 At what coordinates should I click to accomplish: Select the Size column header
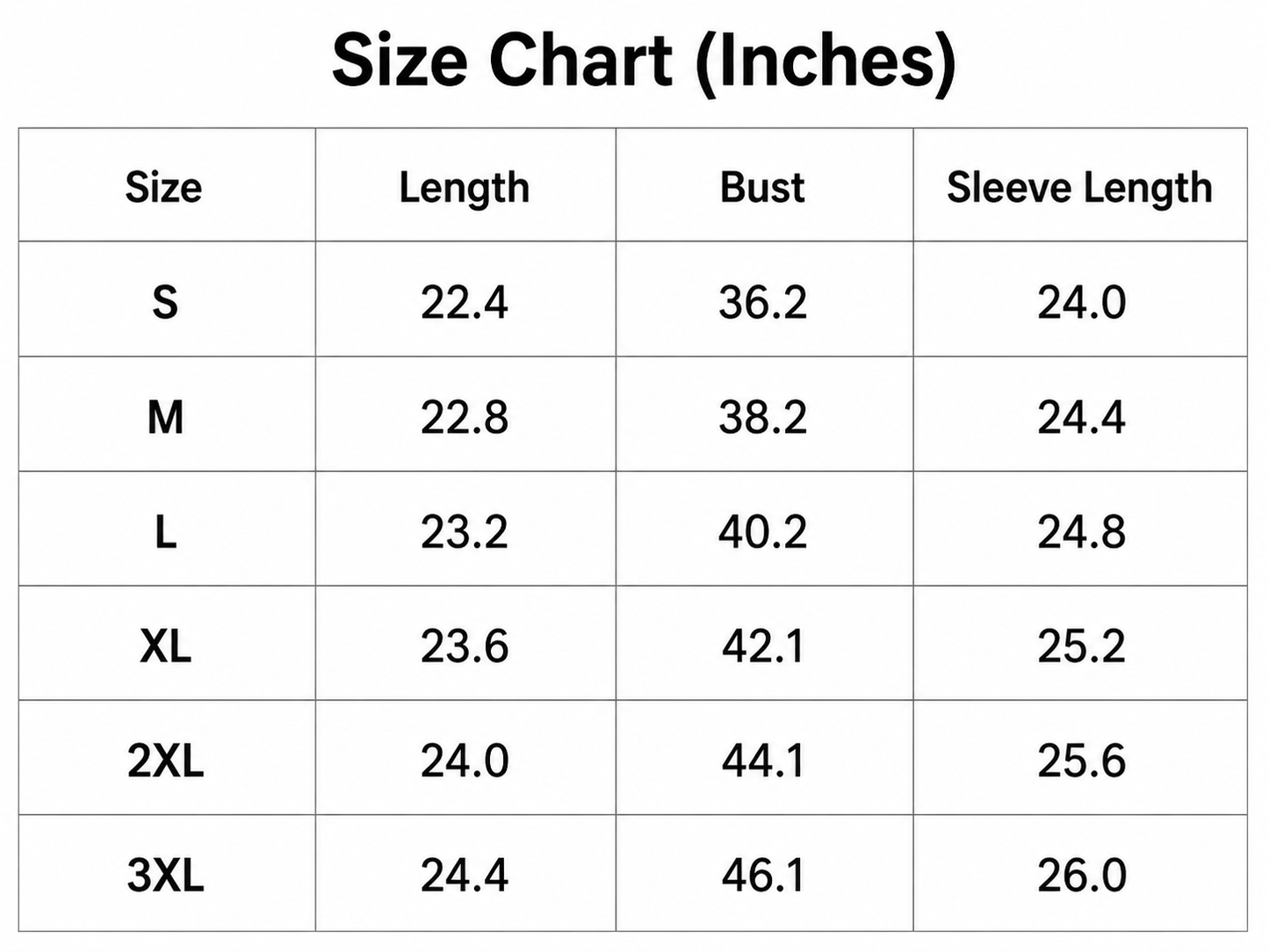click(164, 187)
